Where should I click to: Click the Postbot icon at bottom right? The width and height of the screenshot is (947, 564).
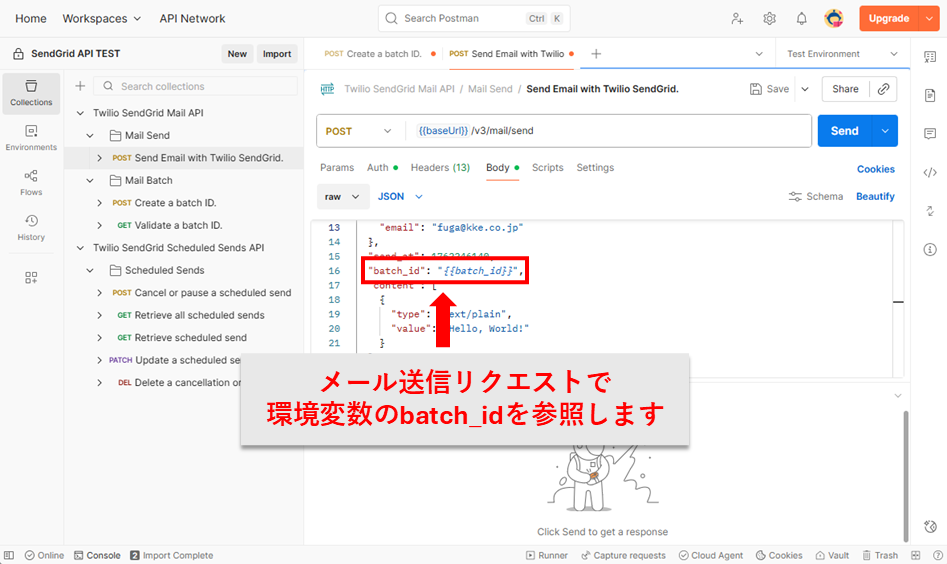930,526
